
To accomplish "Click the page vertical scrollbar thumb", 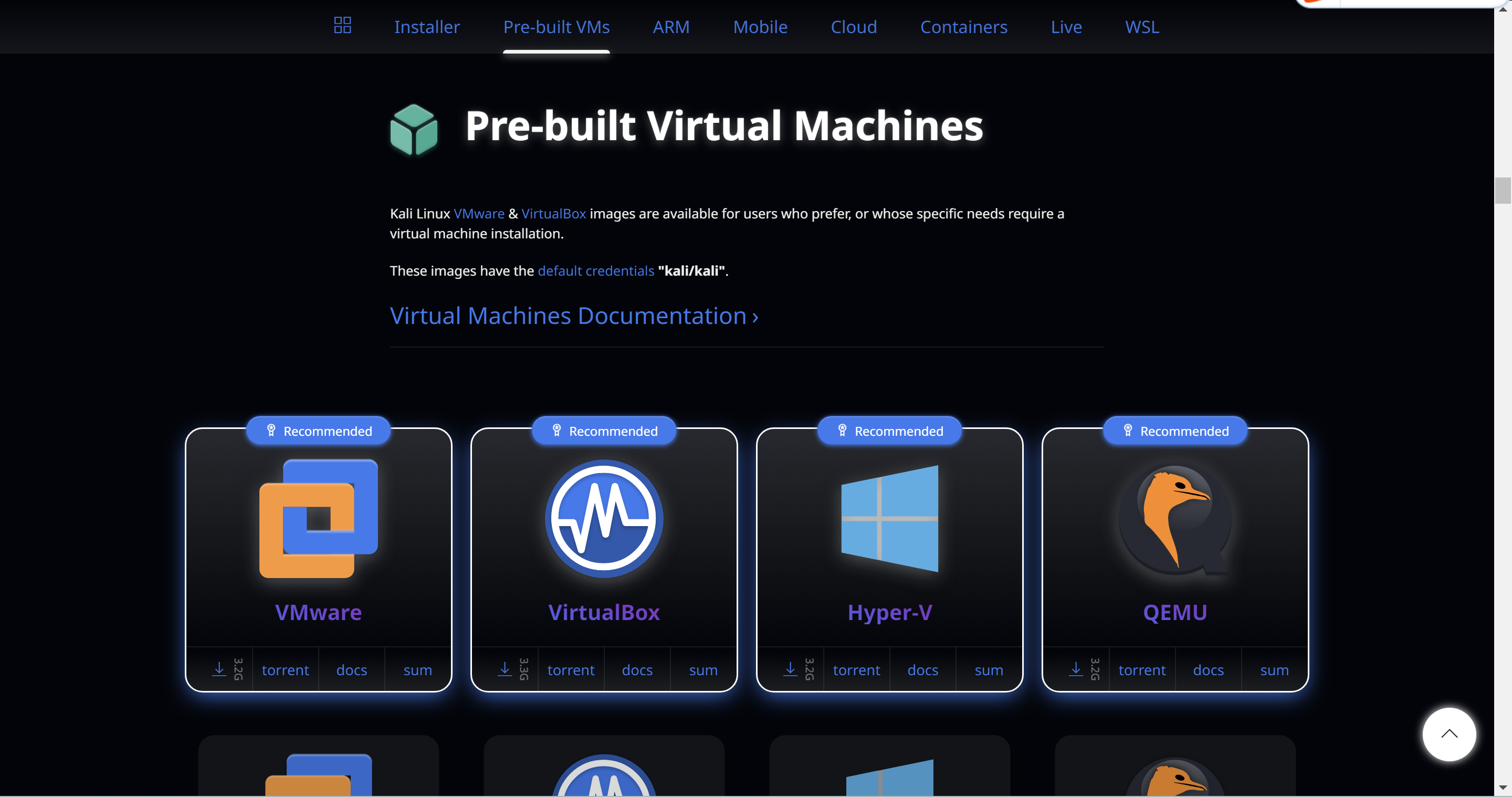I will pyautogui.click(x=1502, y=190).
